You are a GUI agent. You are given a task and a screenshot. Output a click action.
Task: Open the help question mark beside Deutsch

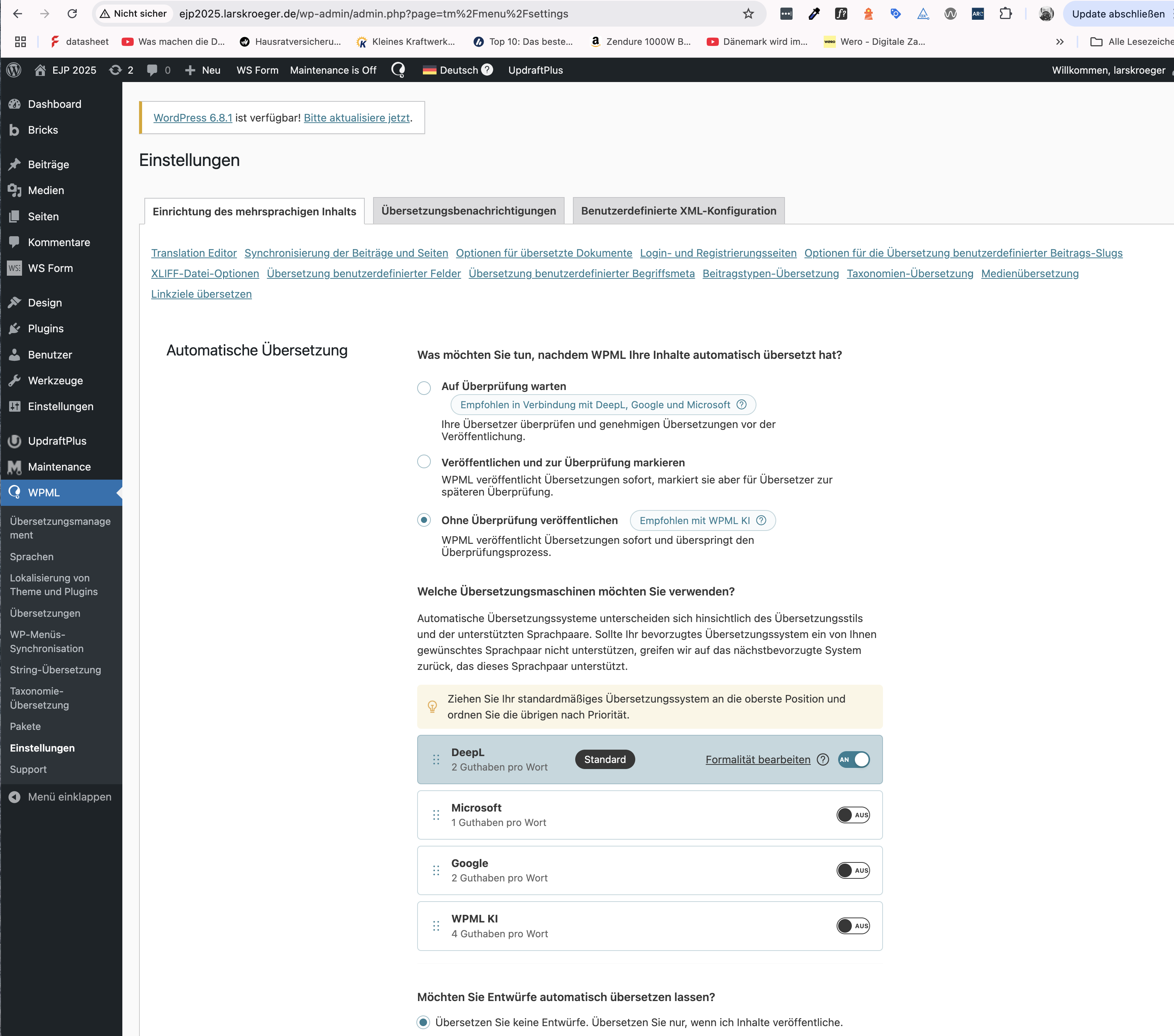tap(487, 69)
